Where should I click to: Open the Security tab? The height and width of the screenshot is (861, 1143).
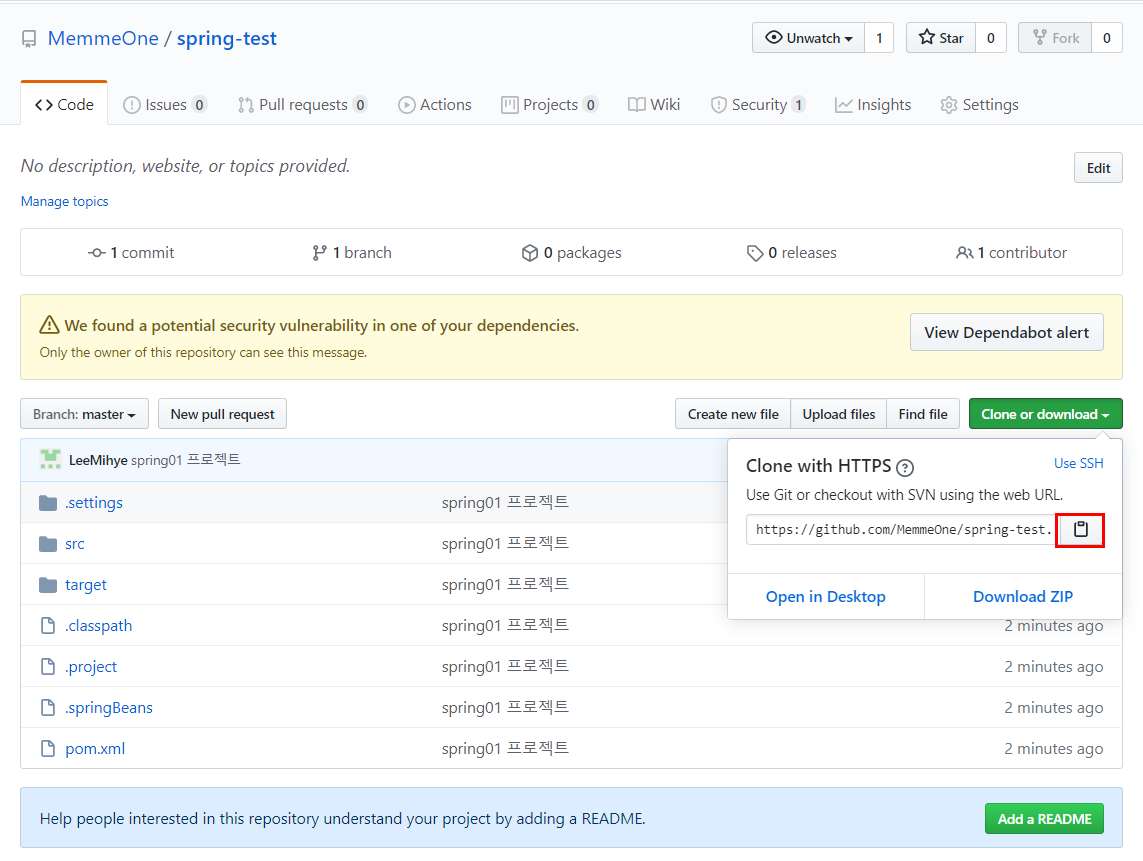pyautogui.click(x=758, y=105)
